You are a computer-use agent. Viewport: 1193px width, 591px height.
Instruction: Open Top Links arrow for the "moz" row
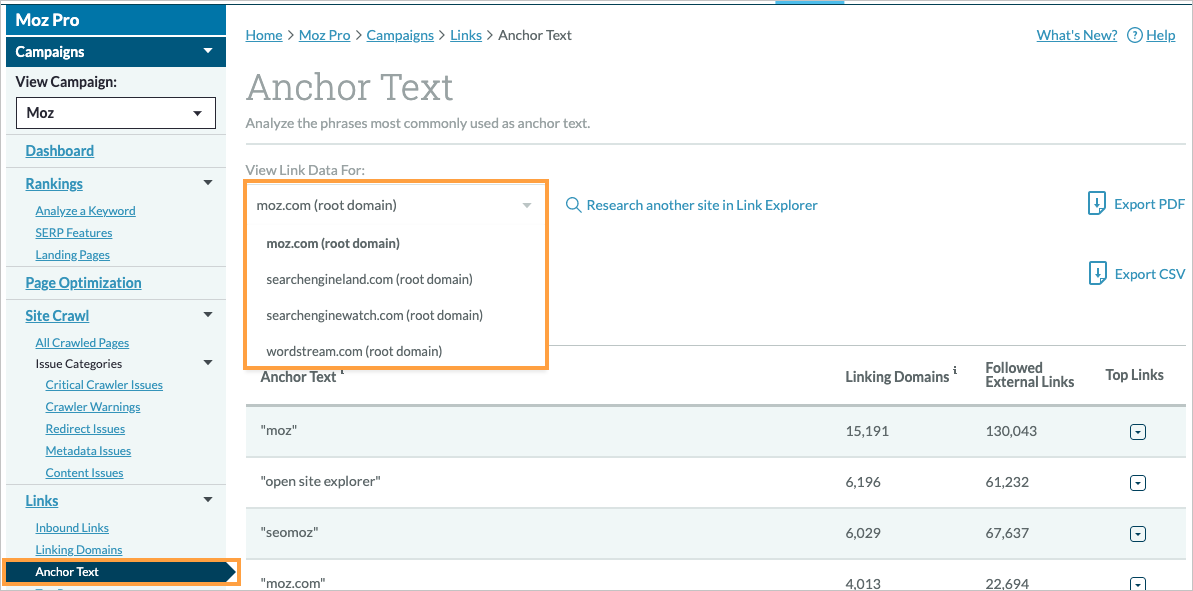(1137, 431)
